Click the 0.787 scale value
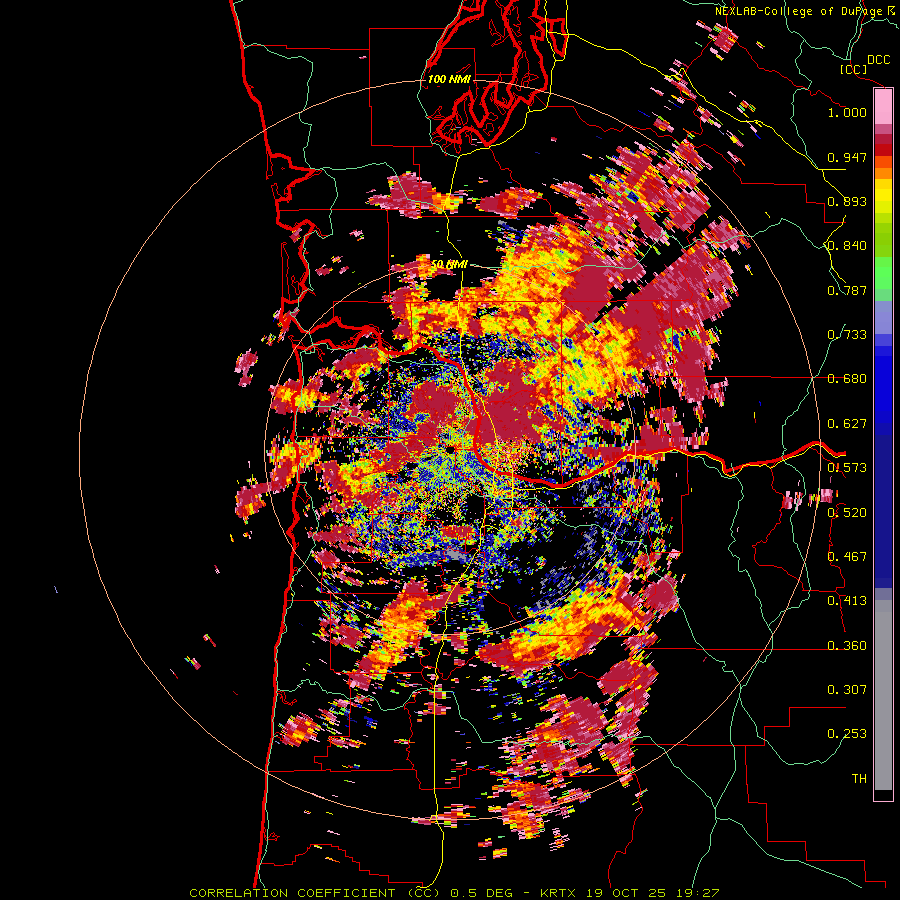The height and width of the screenshot is (900, 900). coord(847,290)
